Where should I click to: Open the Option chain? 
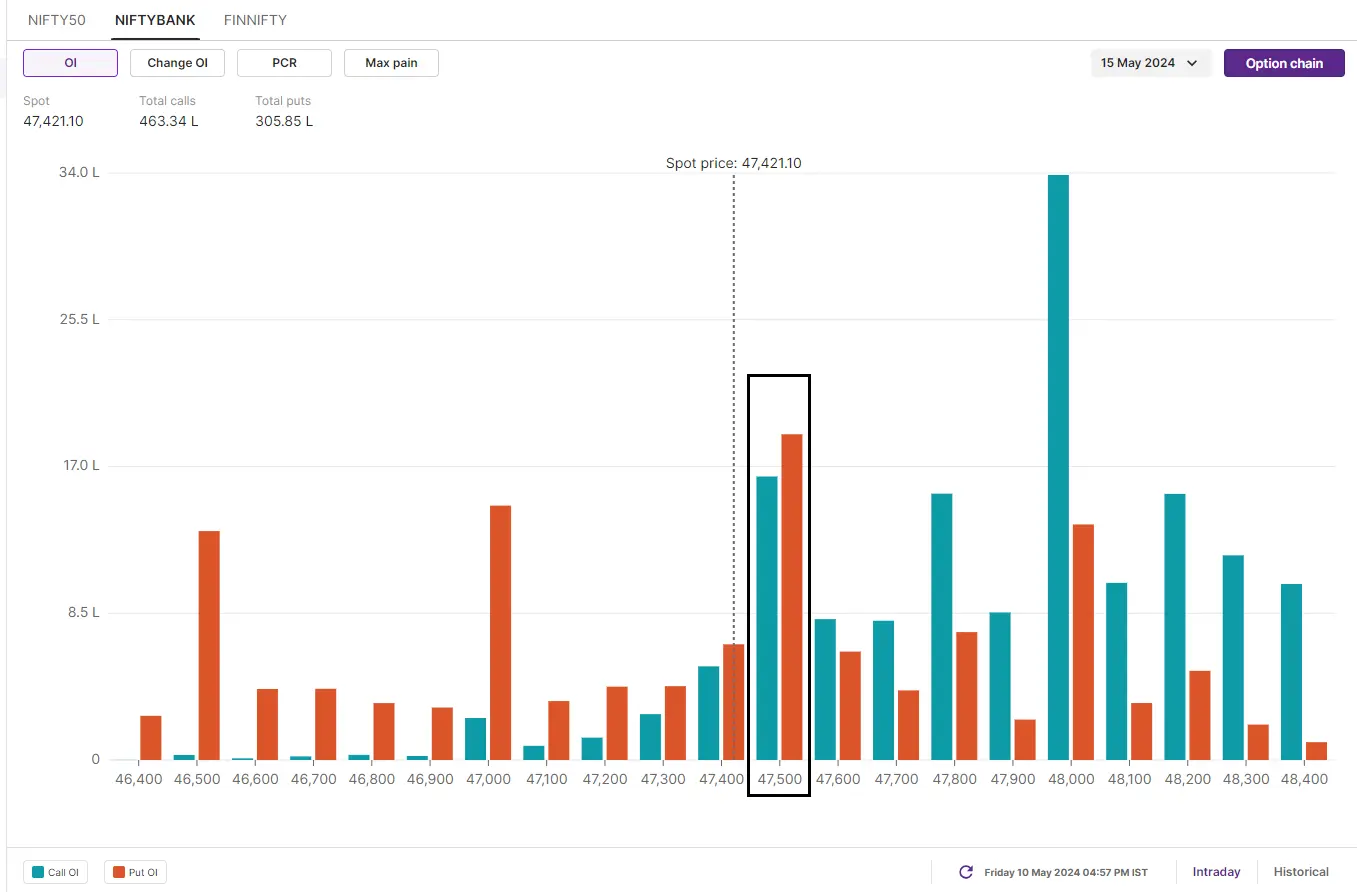coord(1284,63)
